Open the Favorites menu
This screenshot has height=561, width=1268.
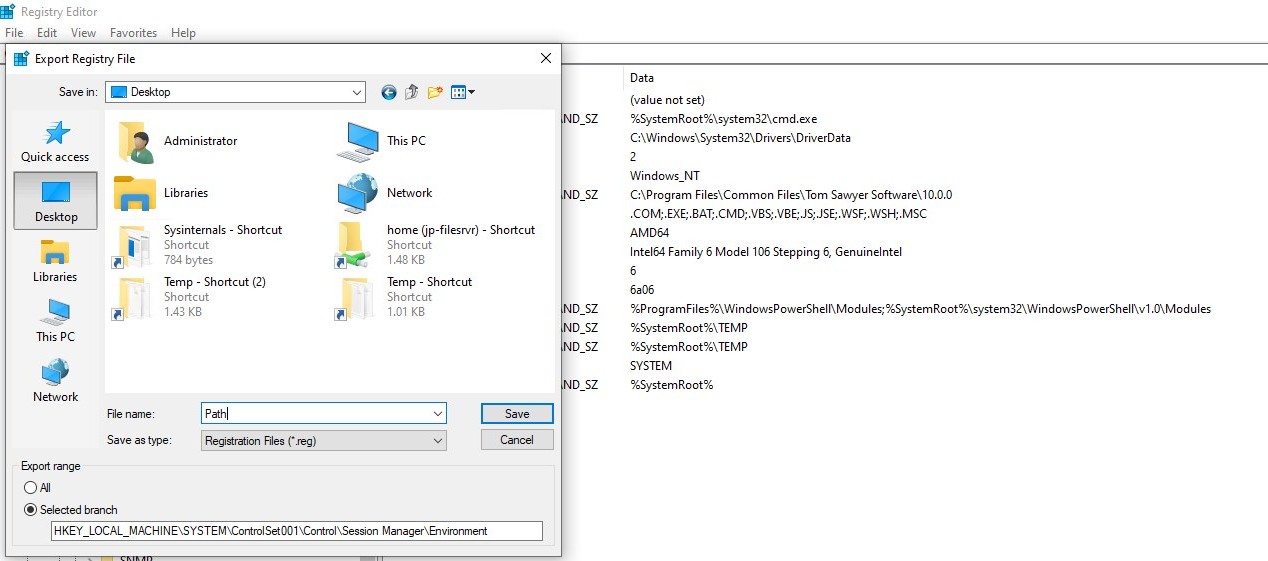[x=134, y=33]
